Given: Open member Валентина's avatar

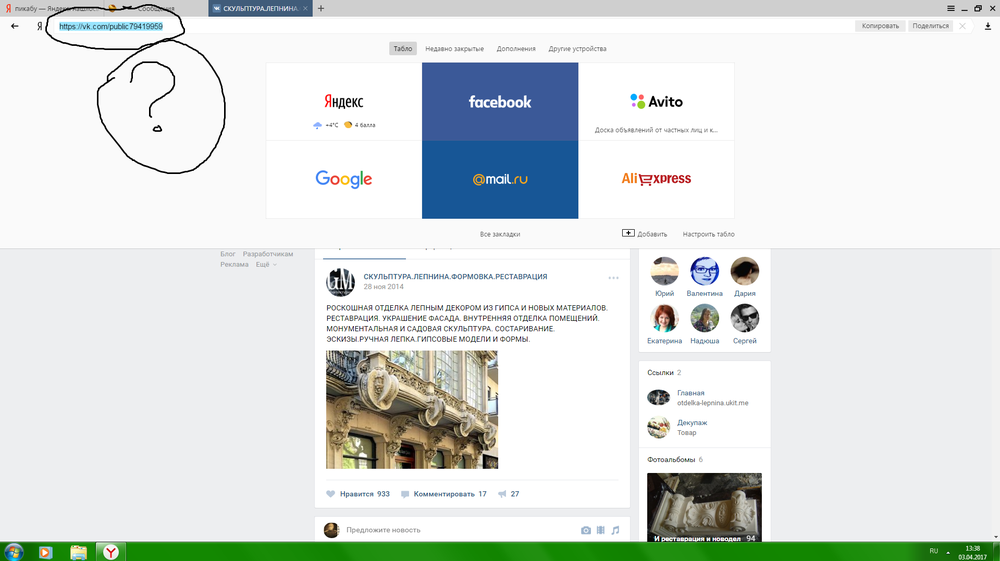Looking at the screenshot, I should click(705, 271).
